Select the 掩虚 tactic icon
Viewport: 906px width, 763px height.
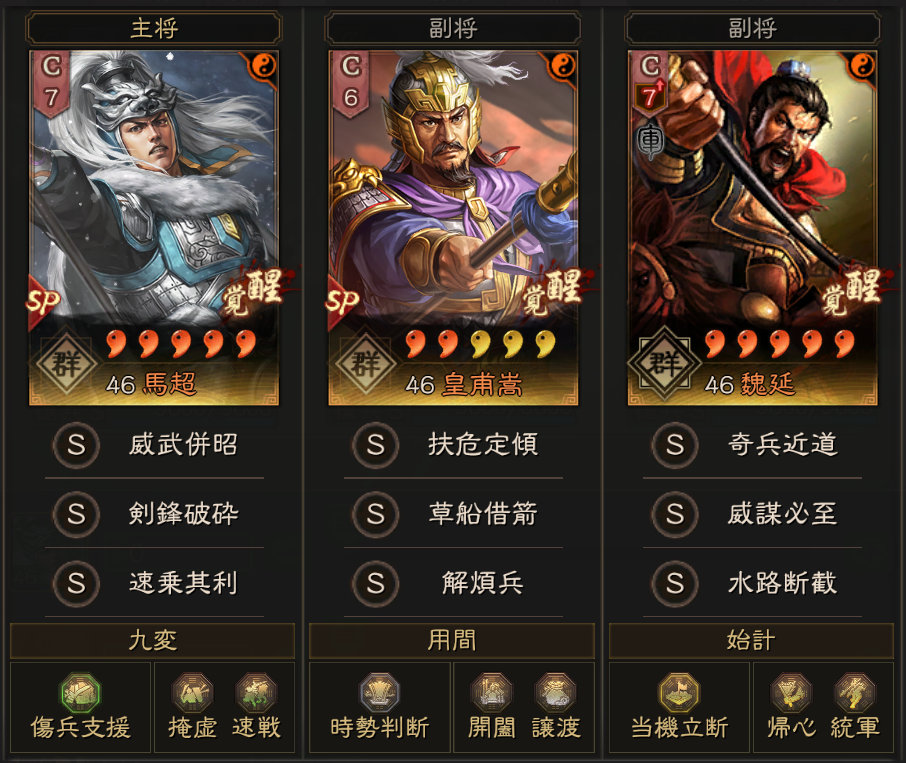[192, 692]
